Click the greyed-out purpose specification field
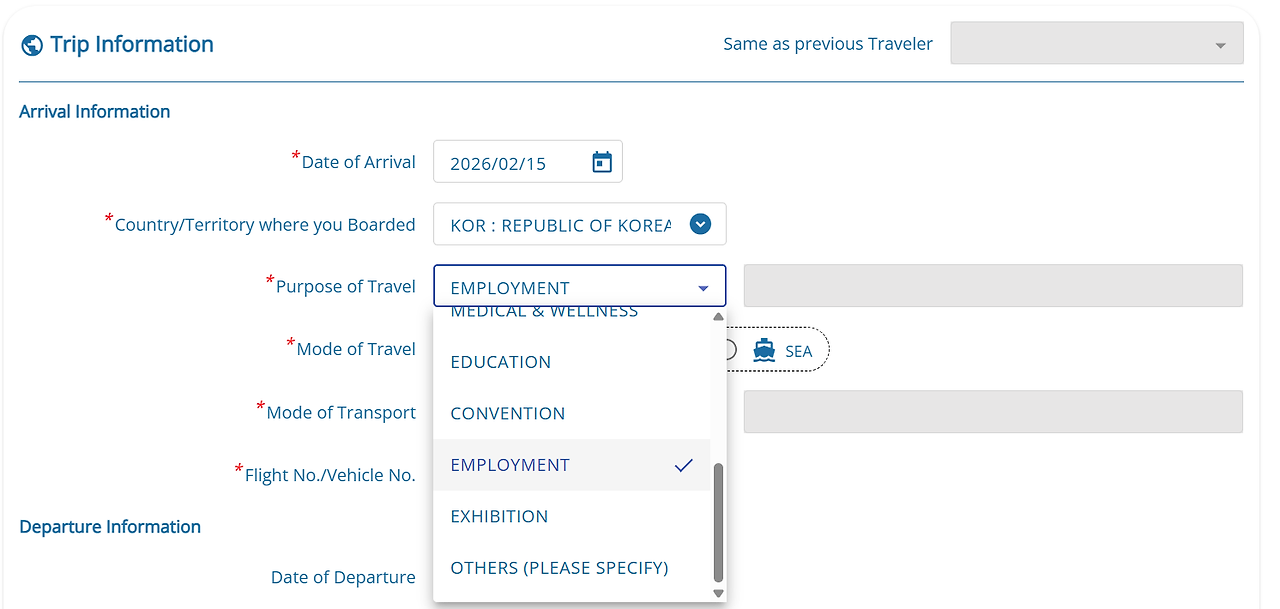The width and height of the screenshot is (1280, 609). (x=993, y=286)
